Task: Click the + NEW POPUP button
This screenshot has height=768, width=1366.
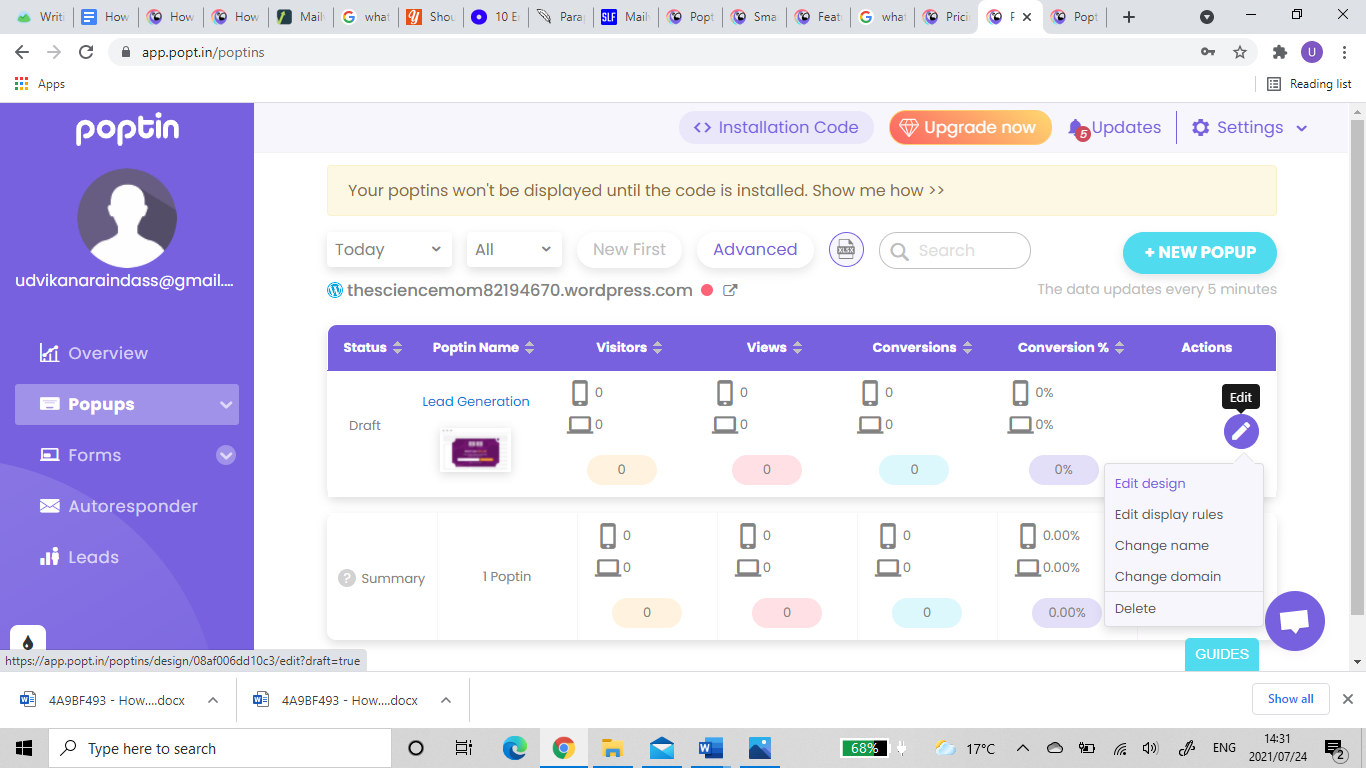Action: click(x=1200, y=252)
